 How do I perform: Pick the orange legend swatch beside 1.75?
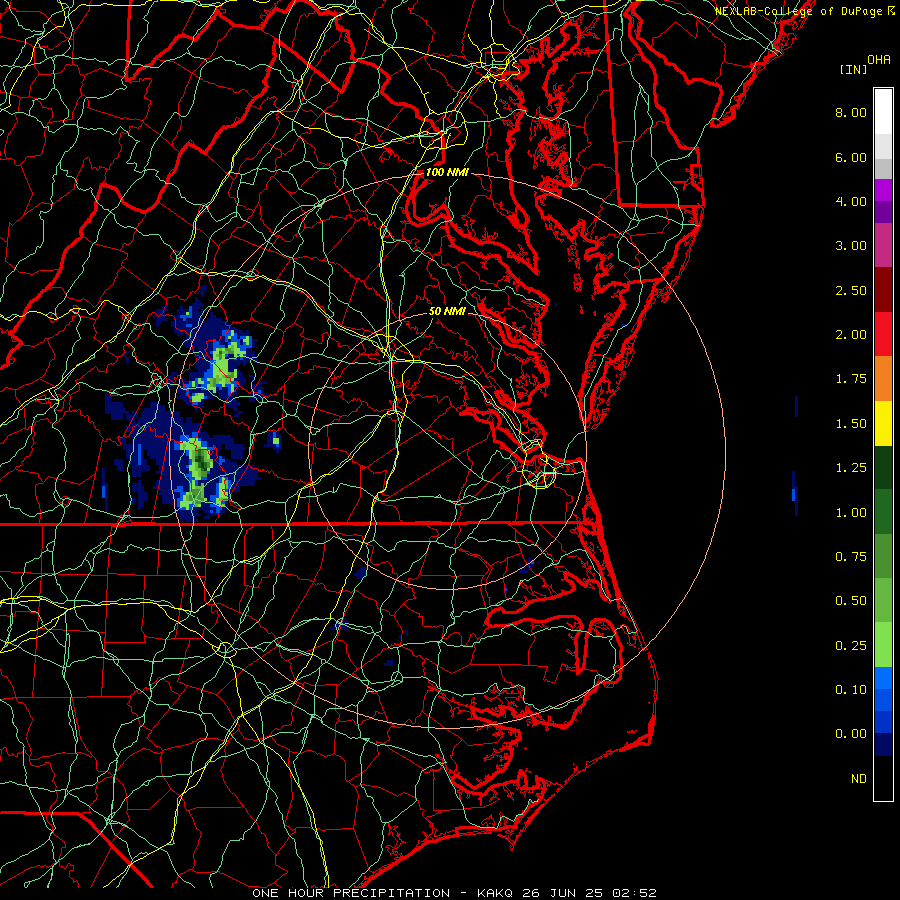coord(883,379)
